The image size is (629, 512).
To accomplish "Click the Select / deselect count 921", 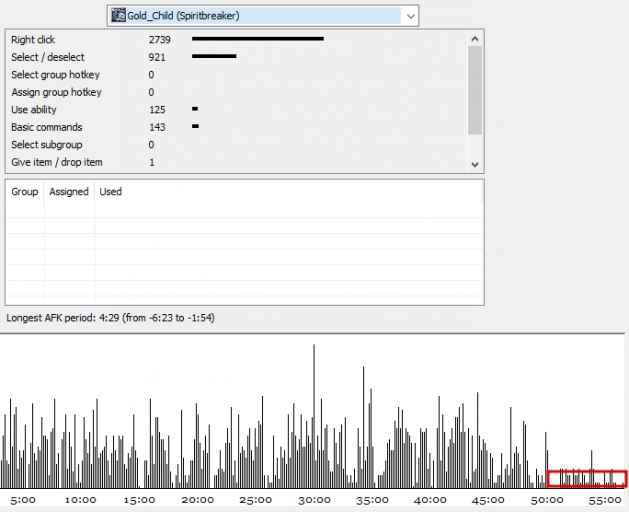I will click(157, 57).
